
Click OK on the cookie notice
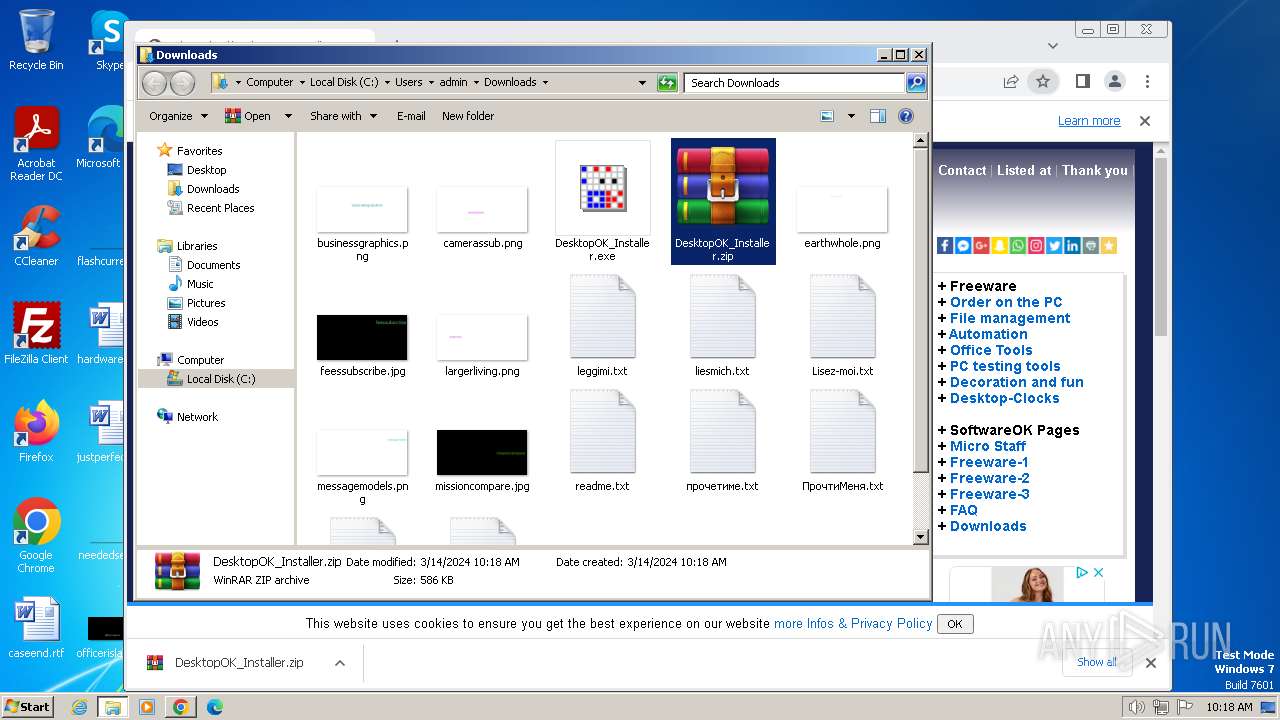coord(955,624)
